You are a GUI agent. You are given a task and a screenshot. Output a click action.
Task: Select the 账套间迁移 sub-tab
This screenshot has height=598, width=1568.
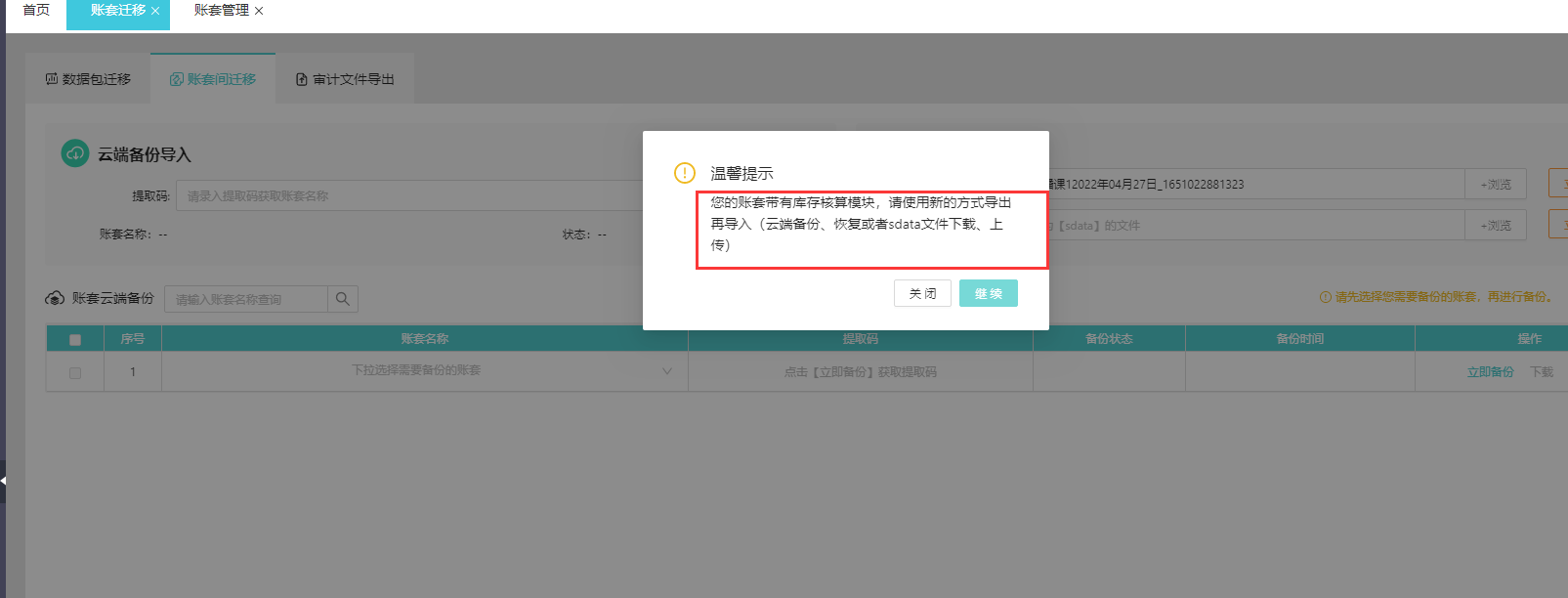(213, 79)
